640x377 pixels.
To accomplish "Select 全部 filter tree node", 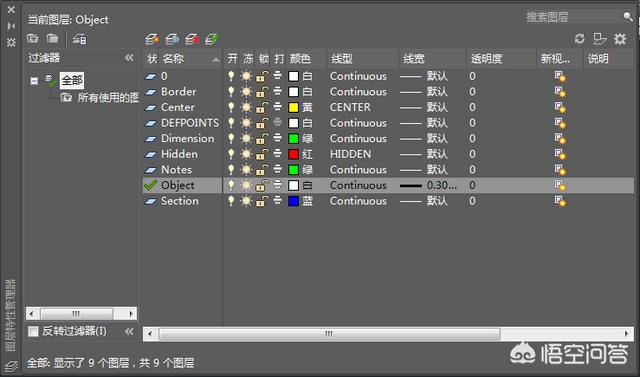I will tap(72, 80).
